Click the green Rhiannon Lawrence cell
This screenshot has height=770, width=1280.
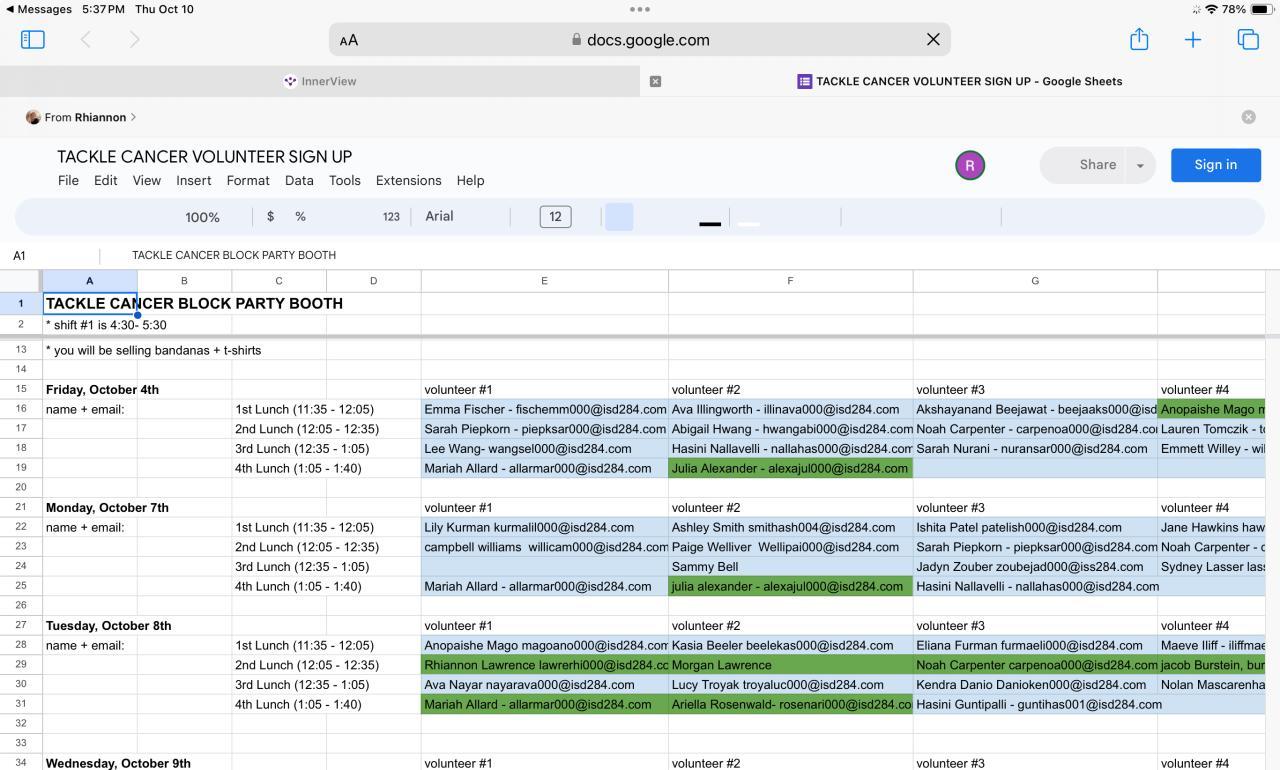[x=545, y=665]
